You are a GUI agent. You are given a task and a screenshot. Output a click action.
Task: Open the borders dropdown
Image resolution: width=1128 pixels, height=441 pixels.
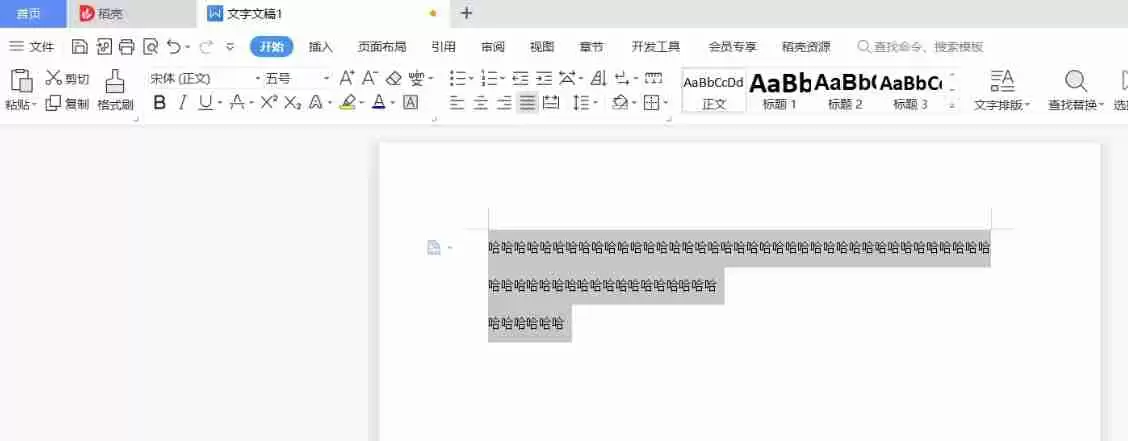pos(666,103)
